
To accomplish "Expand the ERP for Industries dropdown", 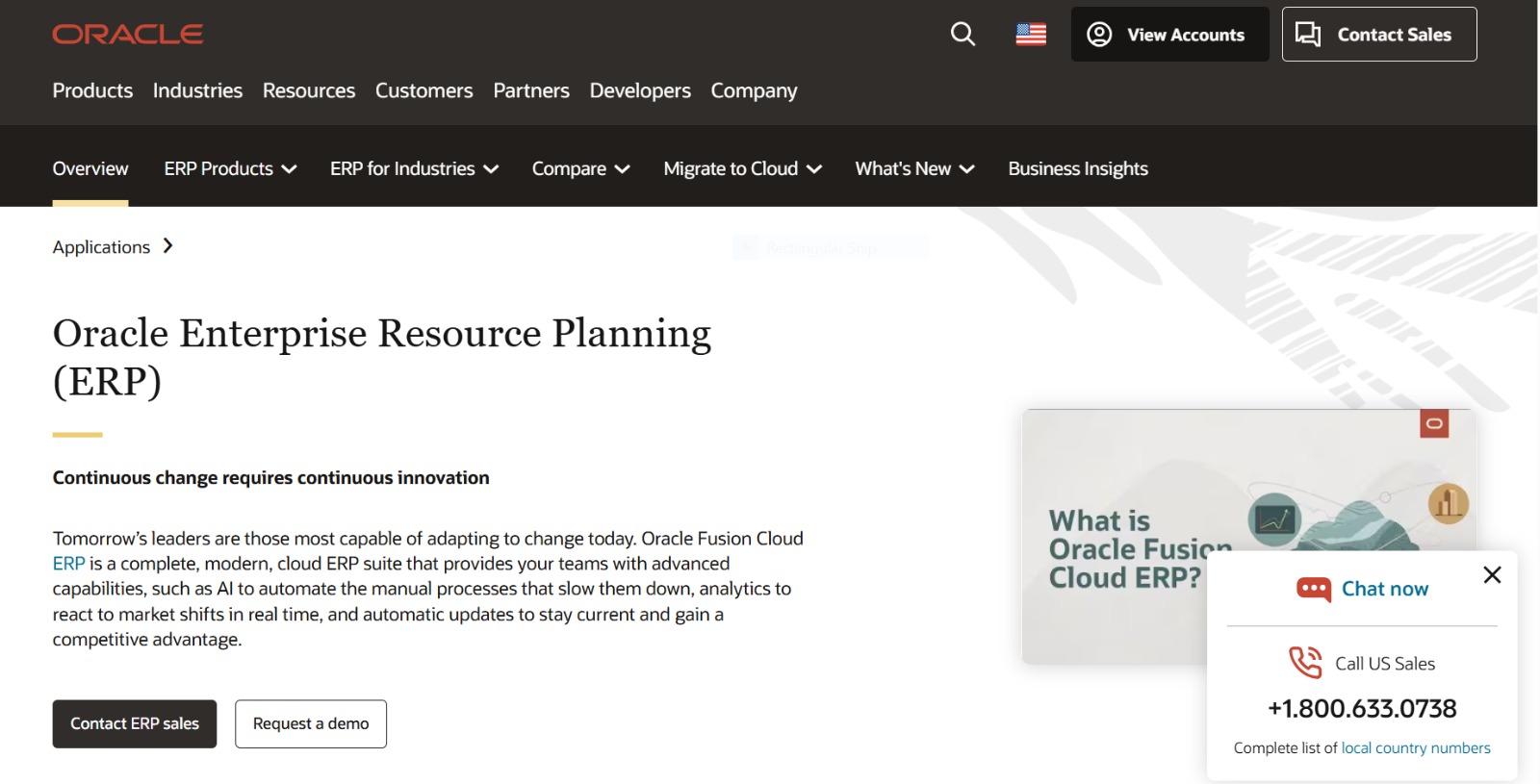I will [x=414, y=168].
